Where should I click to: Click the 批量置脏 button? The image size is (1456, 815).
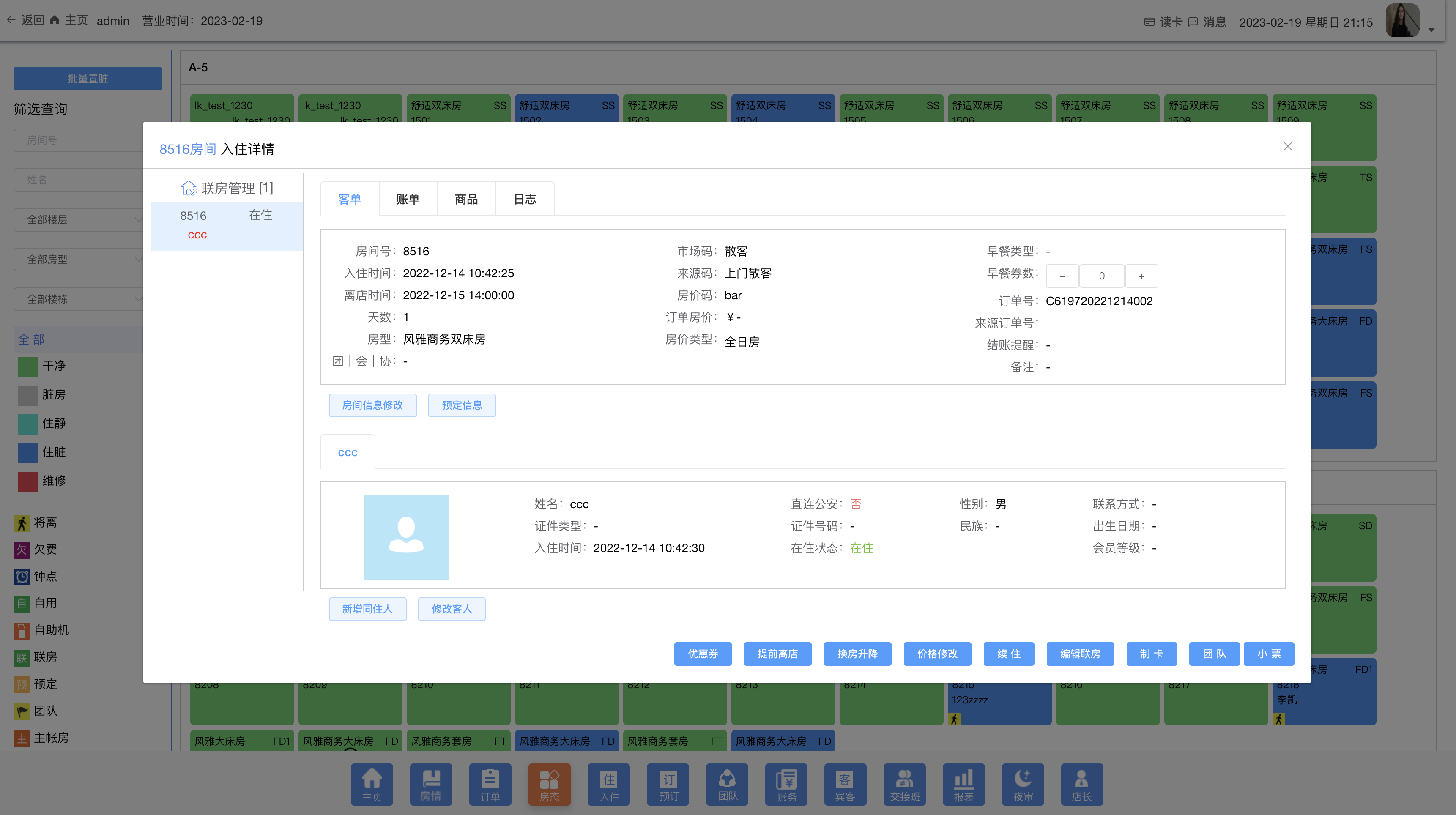click(x=88, y=78)
